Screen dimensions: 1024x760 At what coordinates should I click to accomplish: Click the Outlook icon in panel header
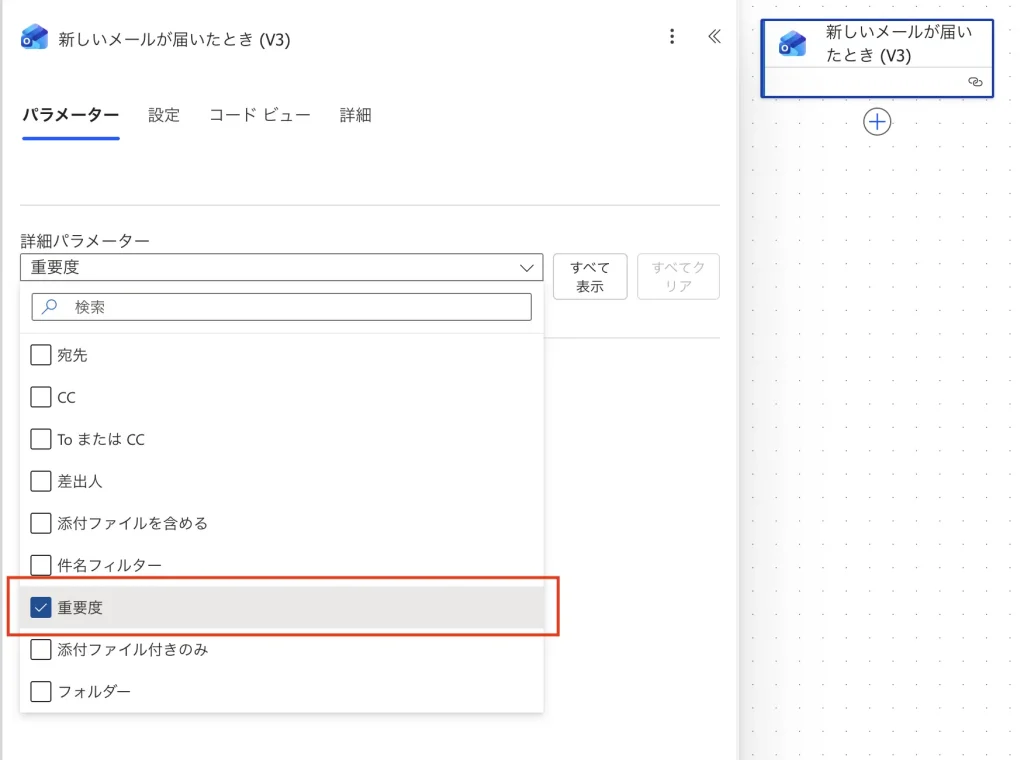coord(34,38)
